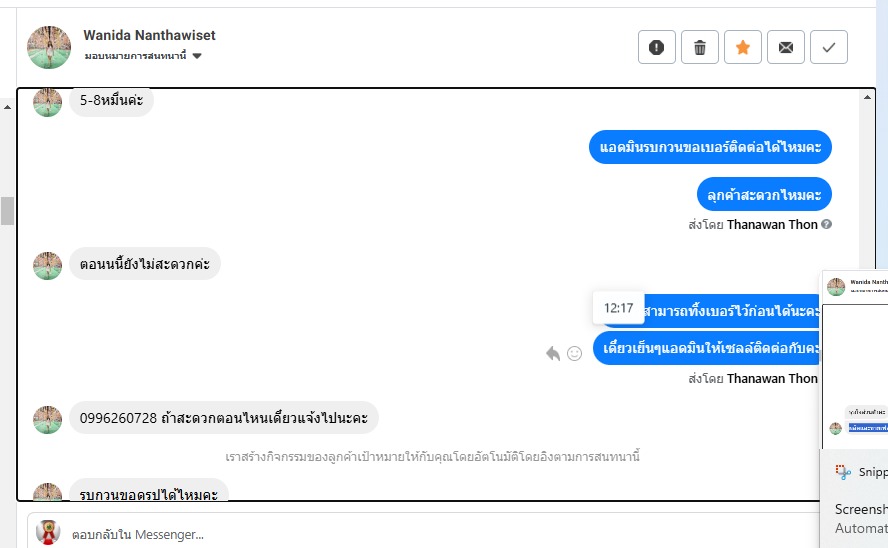Click help icon next to Thanawan Thon
888x548 pixels.
(826, 224)
